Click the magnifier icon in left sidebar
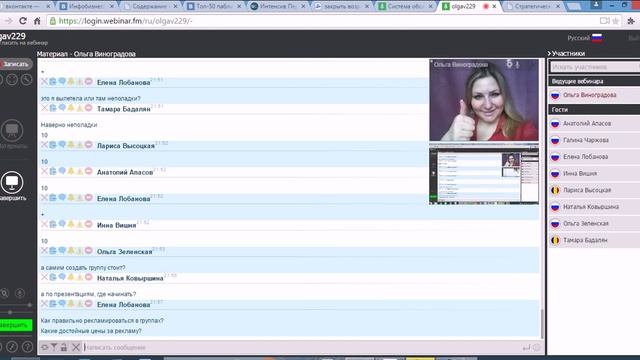 point(4,293)
